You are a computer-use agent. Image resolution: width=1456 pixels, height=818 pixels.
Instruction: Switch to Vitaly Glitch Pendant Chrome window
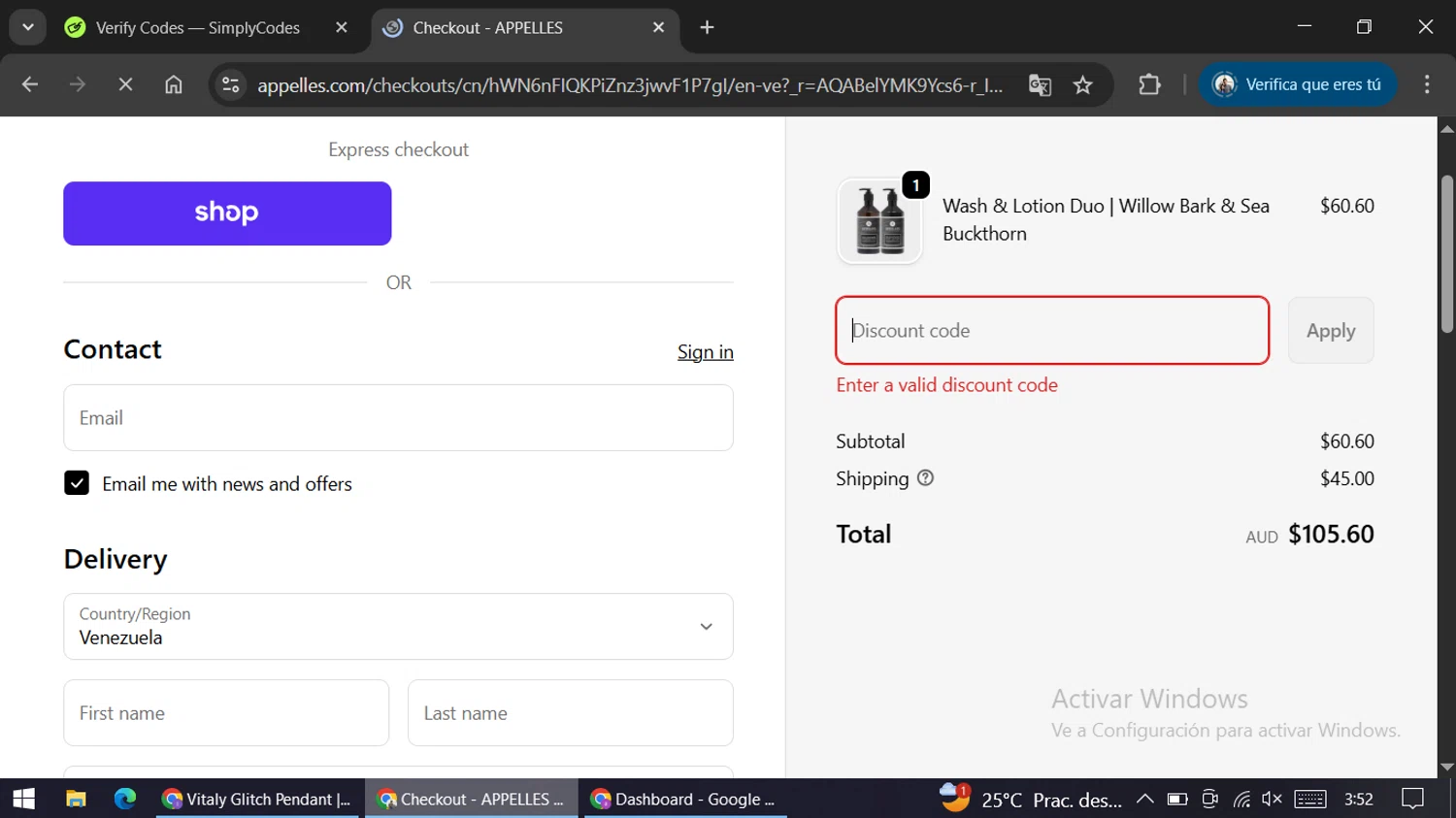coord(258,799)
